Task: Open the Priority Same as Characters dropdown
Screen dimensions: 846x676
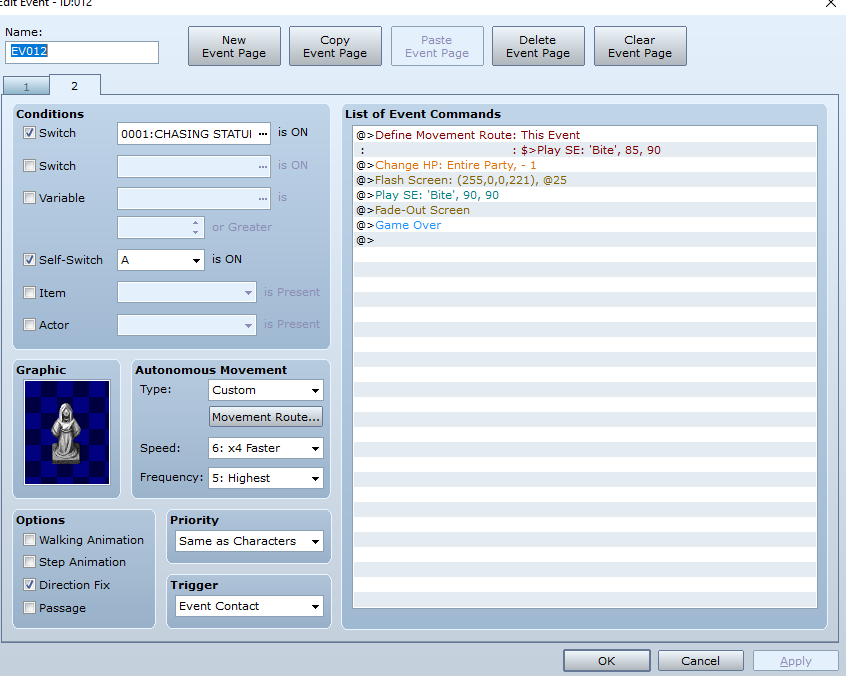Action: (249, 541)
